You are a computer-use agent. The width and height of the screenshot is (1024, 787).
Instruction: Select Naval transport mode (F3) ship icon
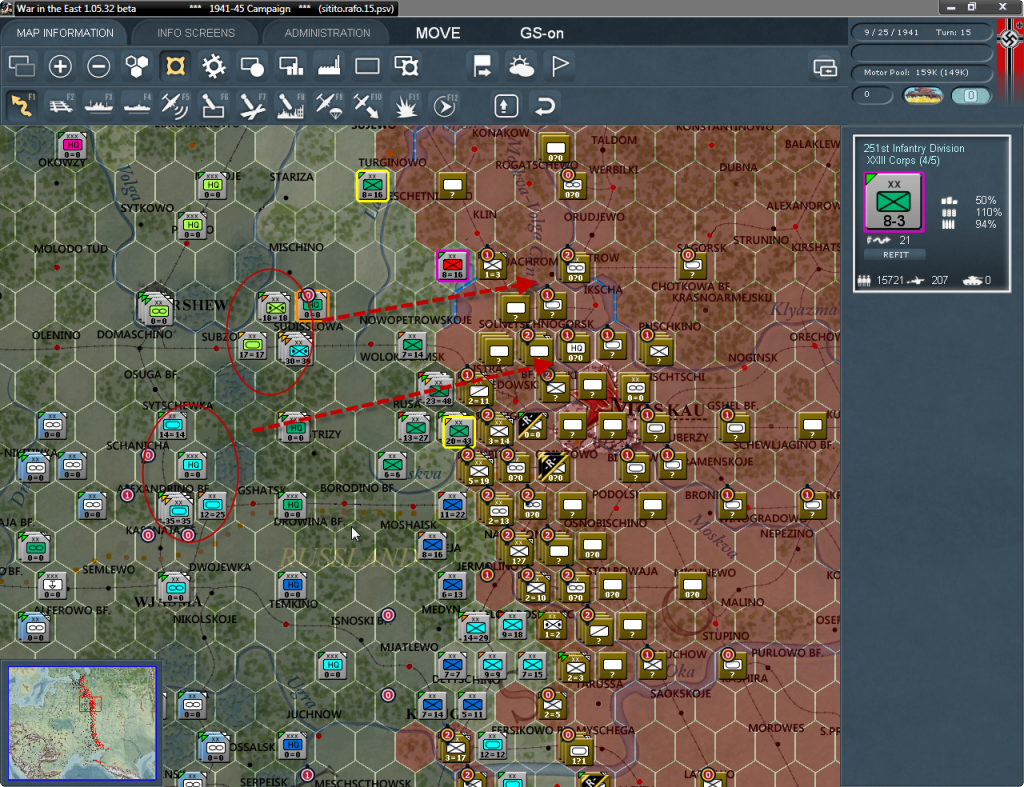[99, 105]
